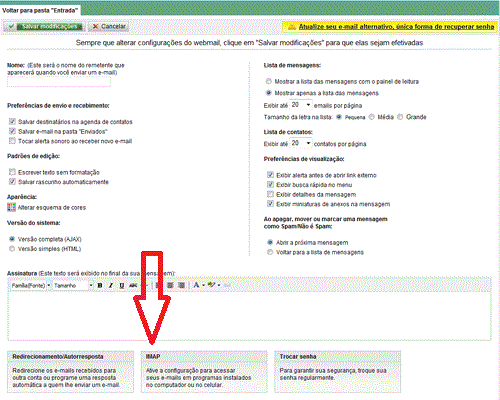The height and width of the screenshot is (400, 500).
Task: Toggle underline in signature editor
Action: coord(122,285)
